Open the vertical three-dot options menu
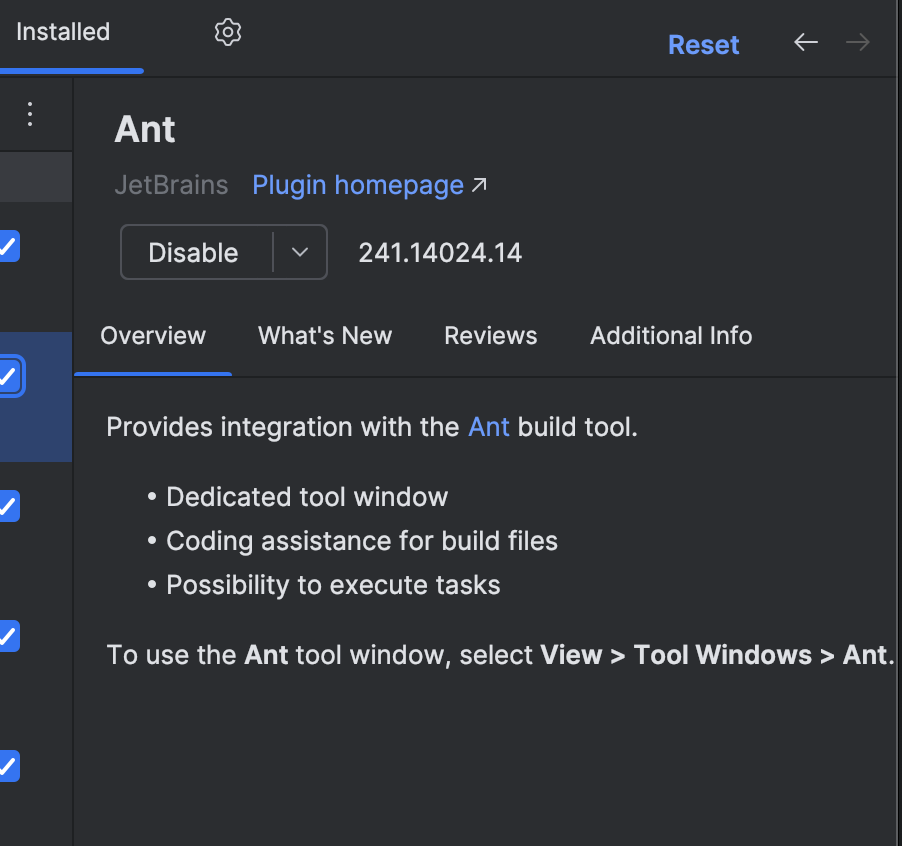This screenshot has width=902, height=846. click(x=30, y=114)
